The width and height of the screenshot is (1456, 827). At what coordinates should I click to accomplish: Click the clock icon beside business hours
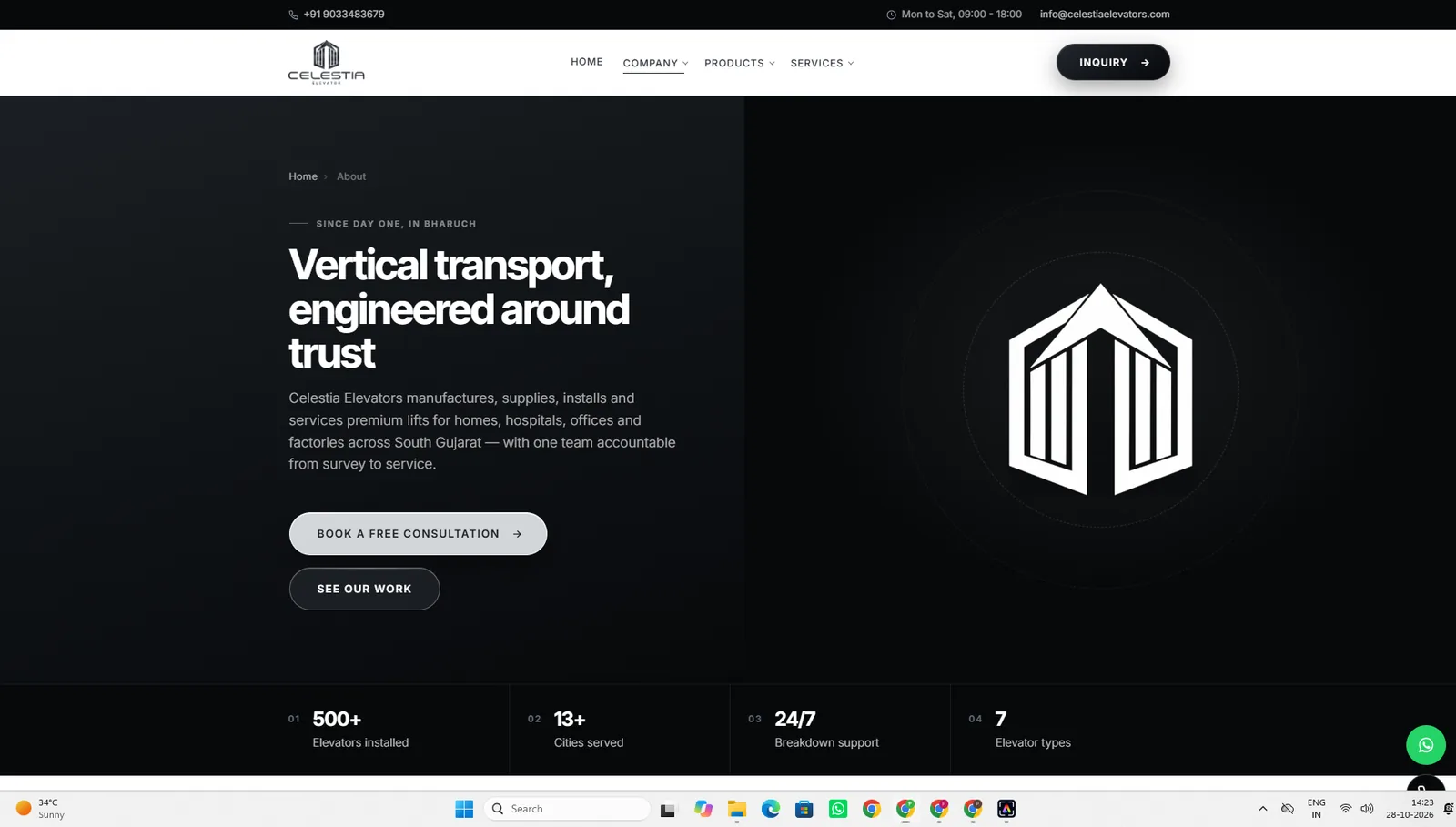point(891,15)
